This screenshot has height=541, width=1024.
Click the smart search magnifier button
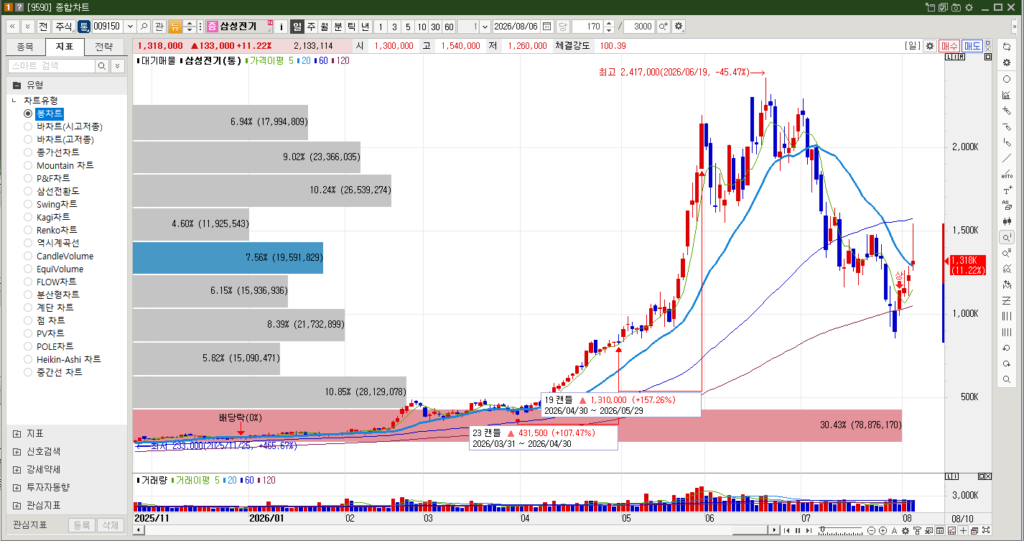pyautogui.click(x=102, y=66)
